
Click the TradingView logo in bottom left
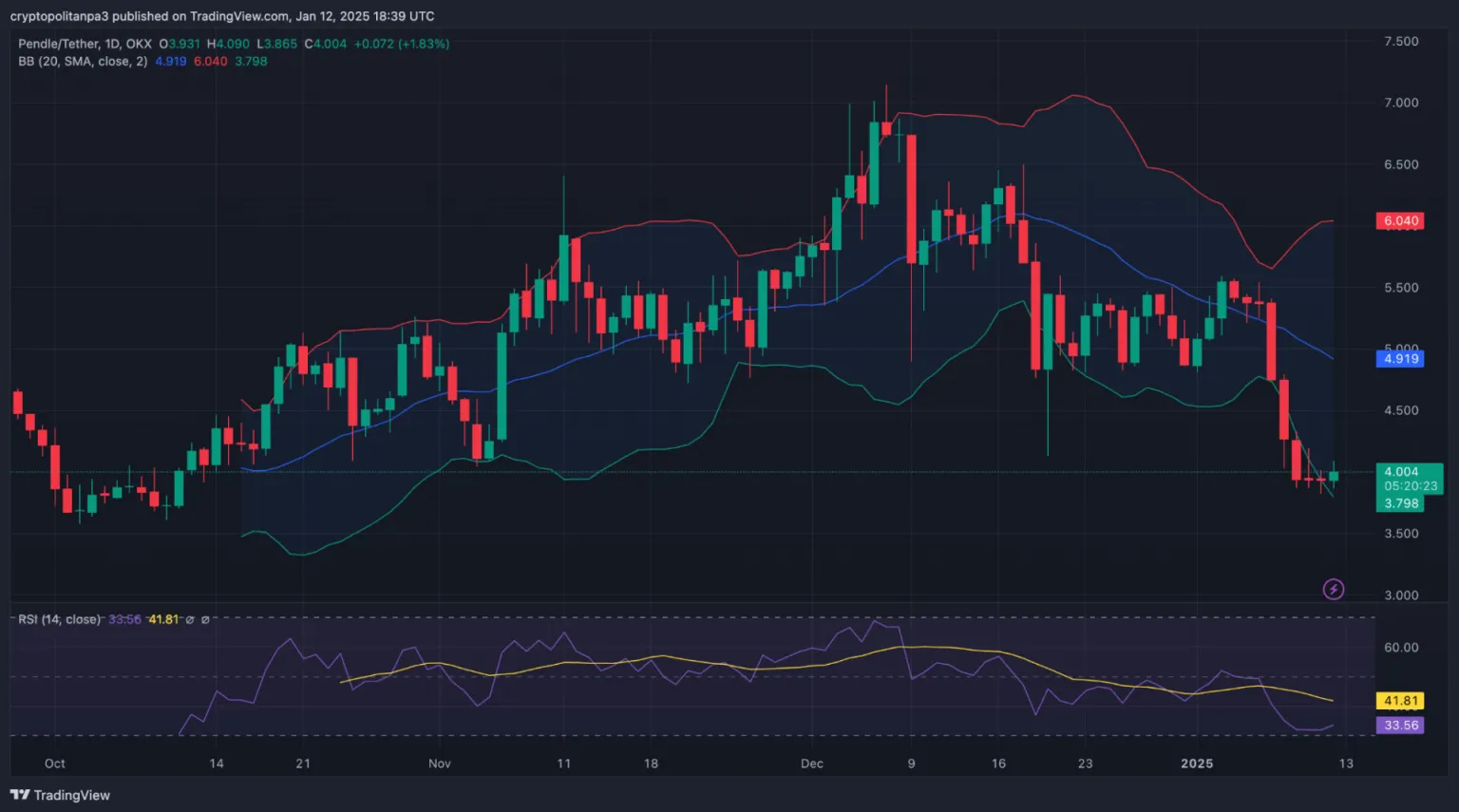pyautogui.click(x=60, y=795)
